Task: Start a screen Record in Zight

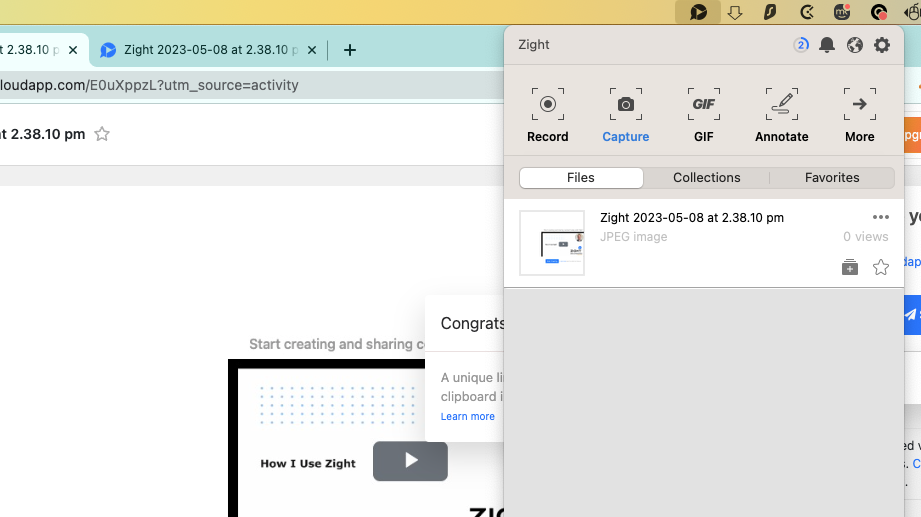Action: 547,116
